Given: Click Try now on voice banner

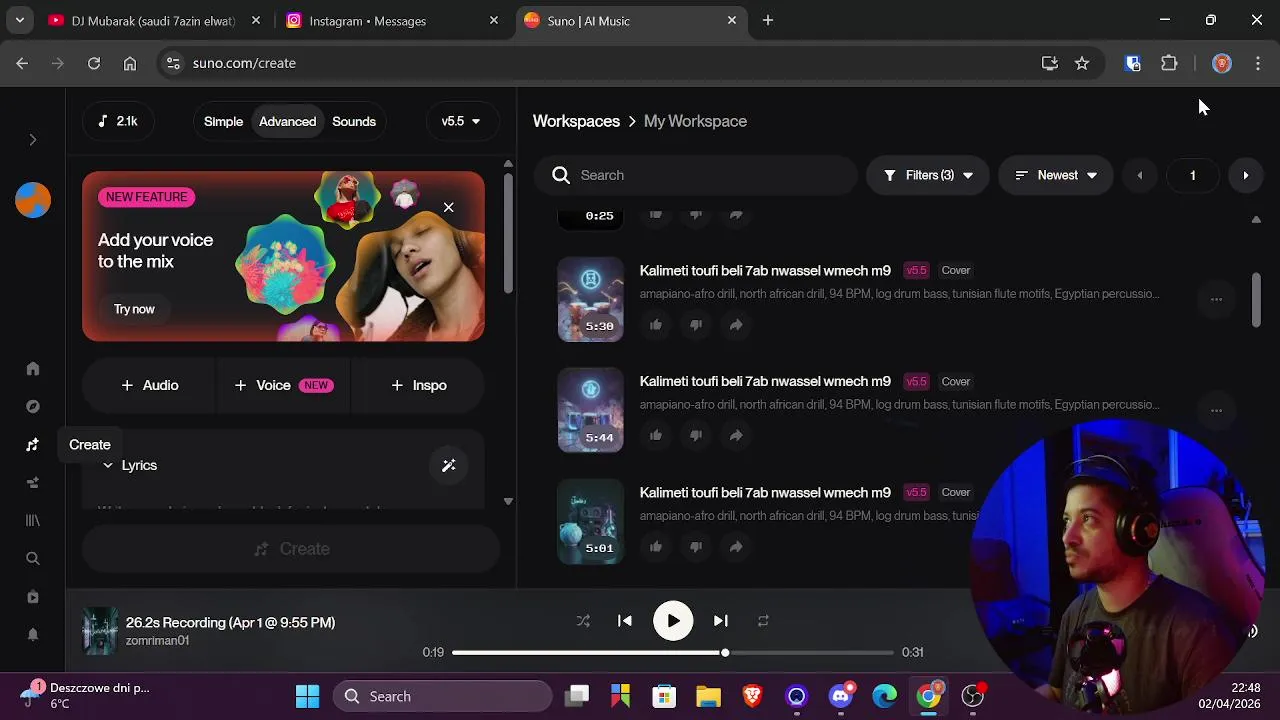Looking at the screenshot, I should coord(134,309).
